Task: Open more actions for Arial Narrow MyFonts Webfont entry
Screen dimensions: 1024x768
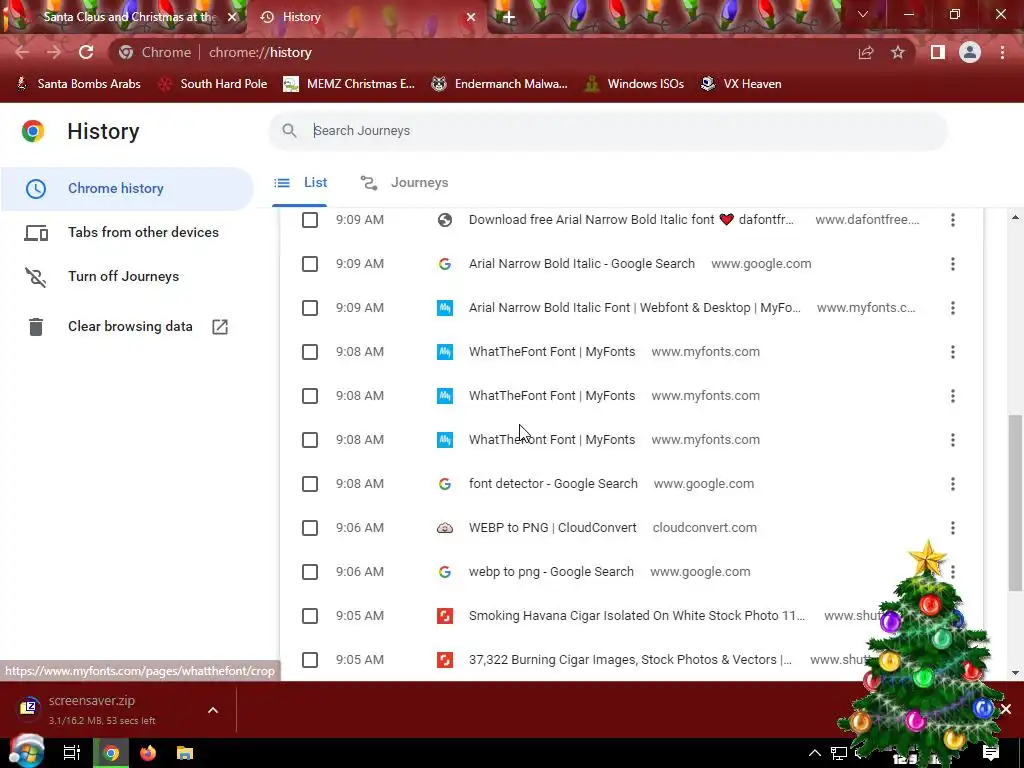Action: [x=953, y=308]
